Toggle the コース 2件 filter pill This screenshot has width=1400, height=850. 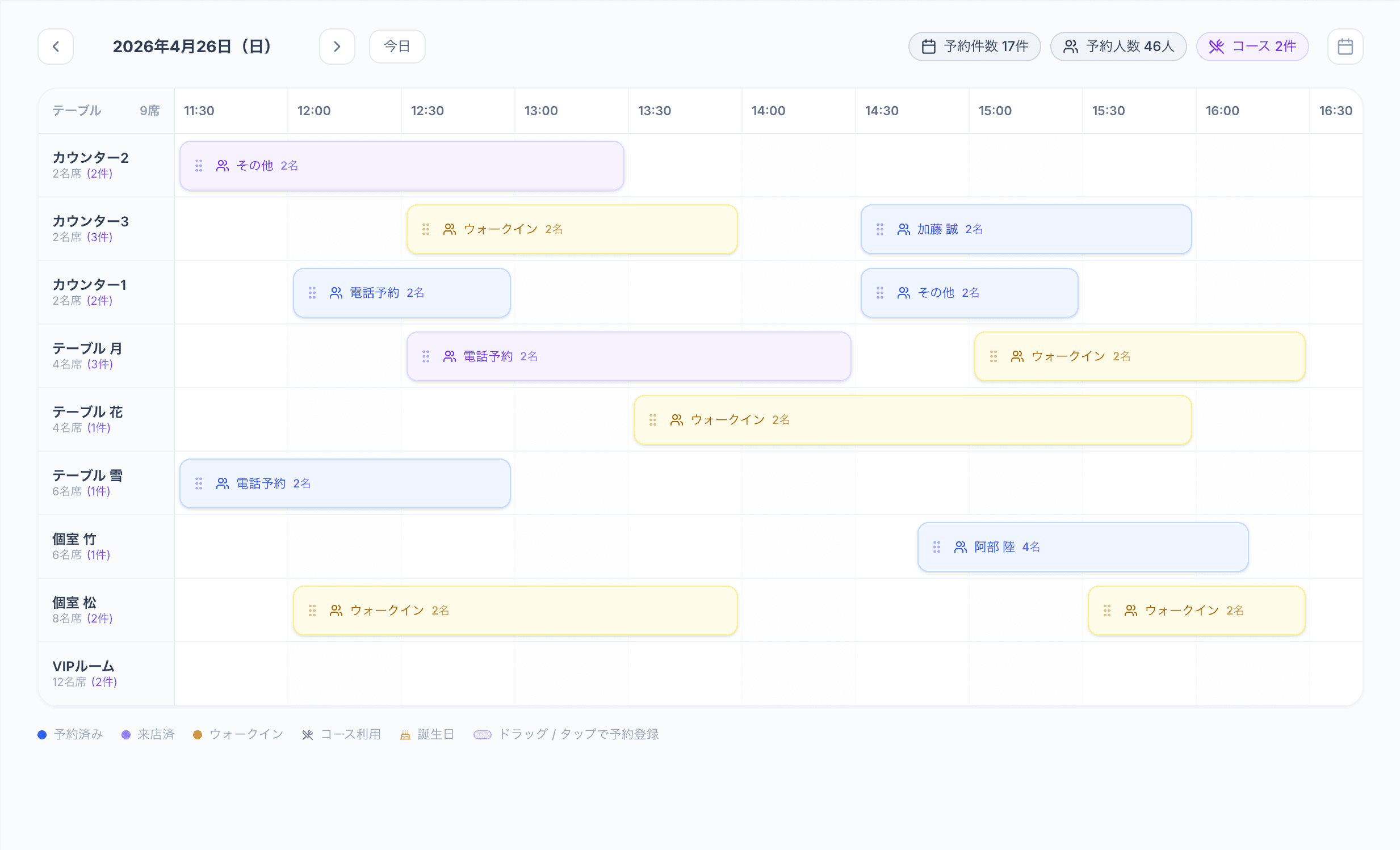pos(1252,47)
